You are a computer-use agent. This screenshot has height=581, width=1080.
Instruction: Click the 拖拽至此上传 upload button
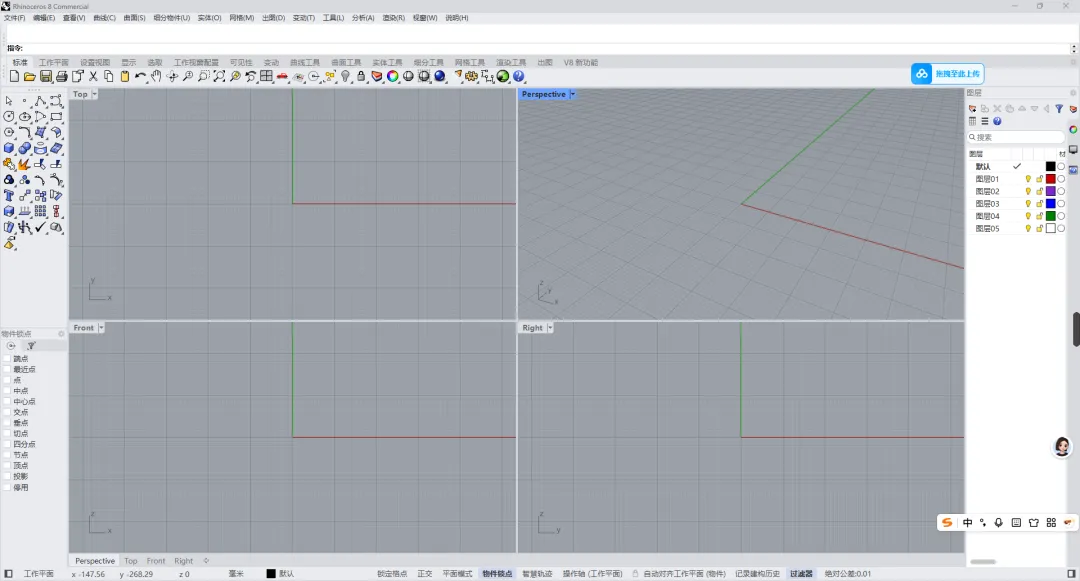pos(948,74)
